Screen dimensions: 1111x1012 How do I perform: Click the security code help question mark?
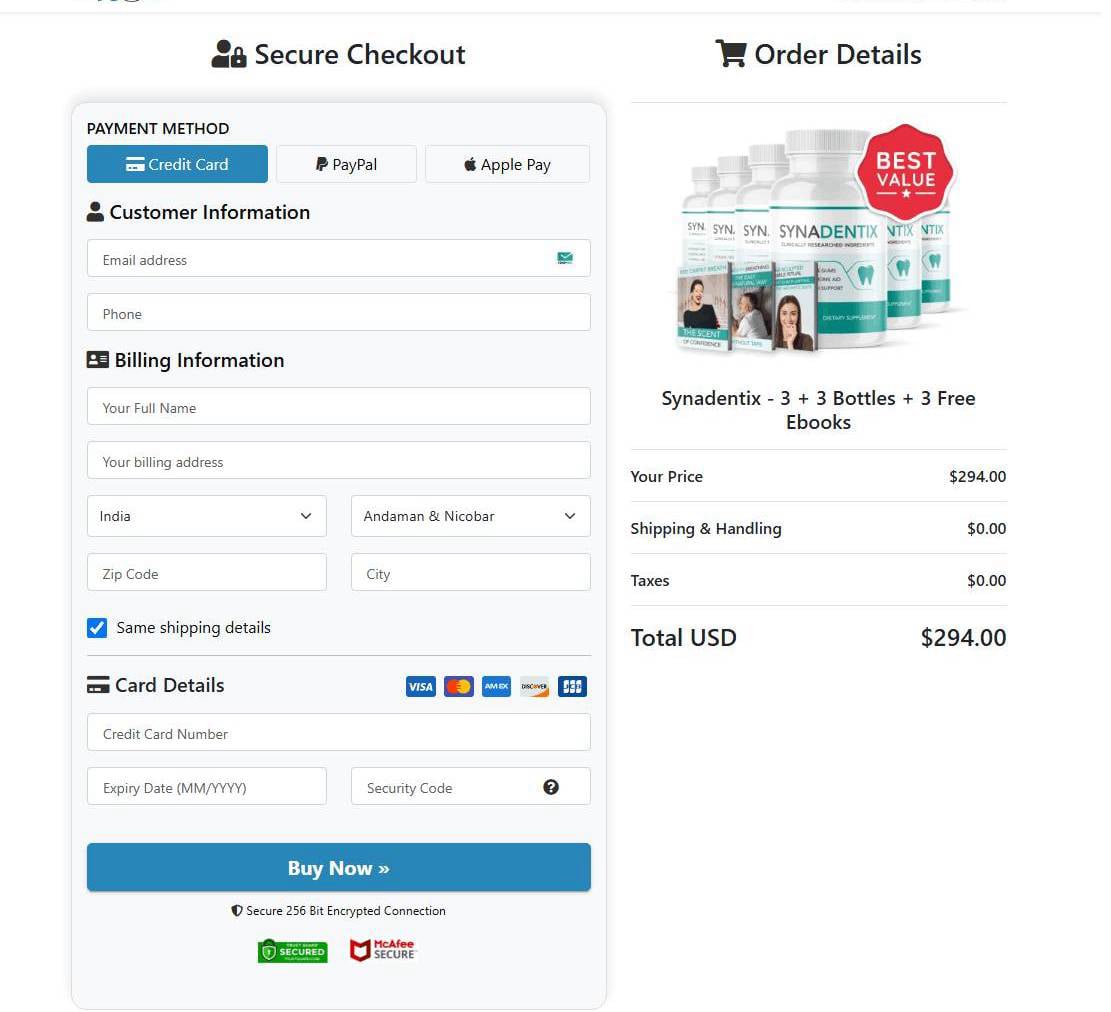(551, 787)
